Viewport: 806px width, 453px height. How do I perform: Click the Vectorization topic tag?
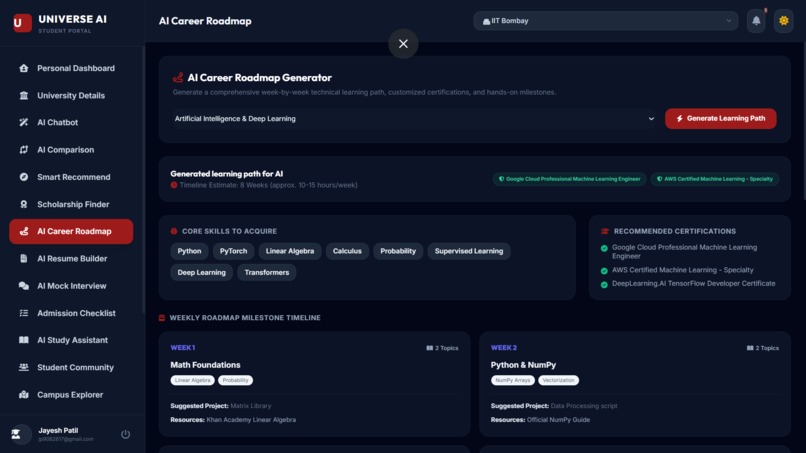558,380
